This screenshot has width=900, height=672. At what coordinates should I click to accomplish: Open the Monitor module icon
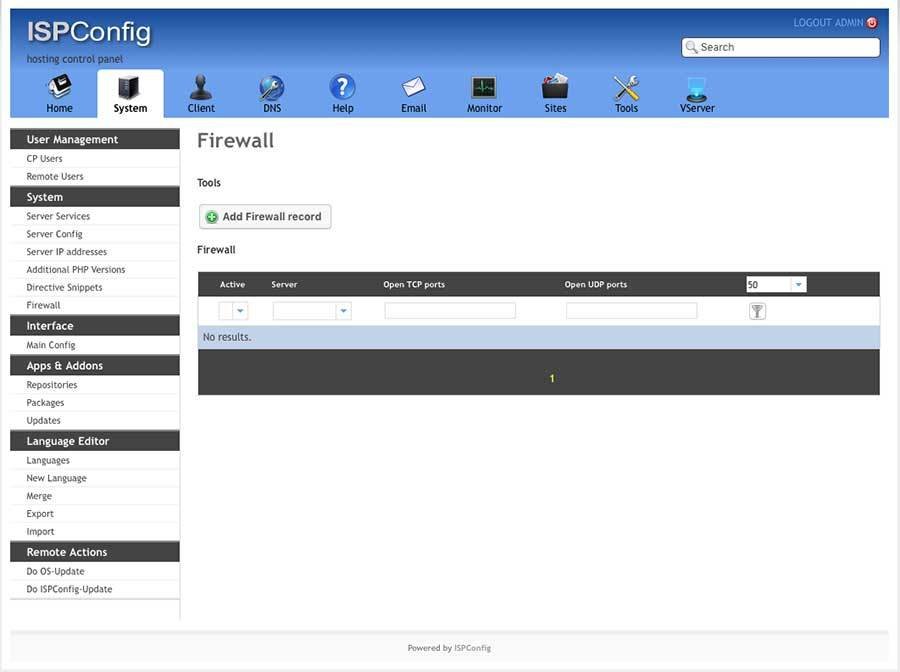pos(484,87)
